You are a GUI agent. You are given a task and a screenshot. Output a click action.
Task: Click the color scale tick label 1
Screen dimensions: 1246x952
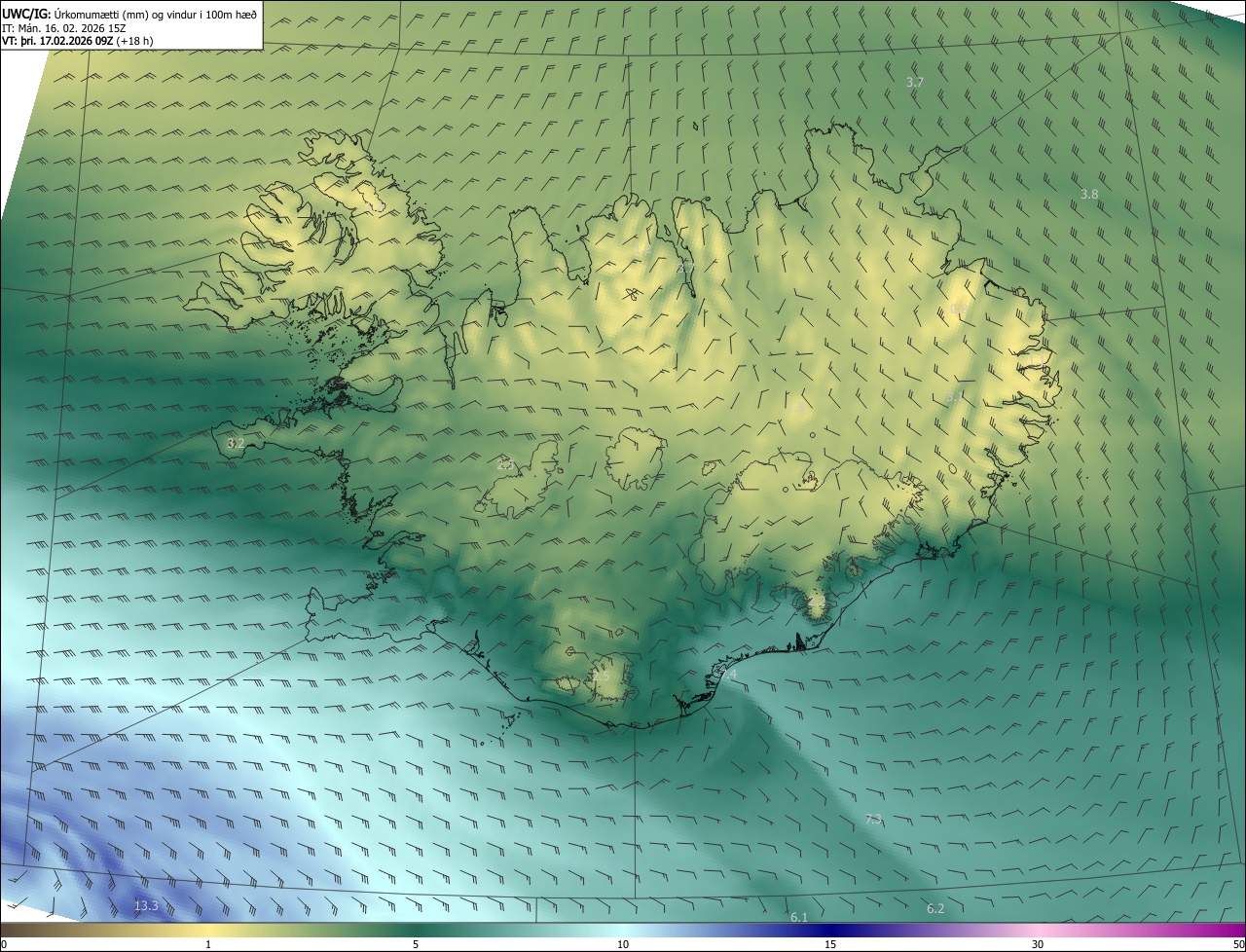pos(208,944)
